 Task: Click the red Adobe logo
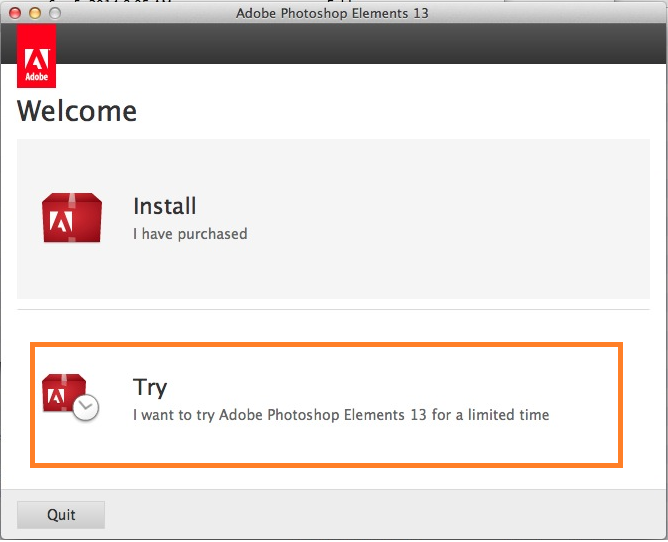37,58
